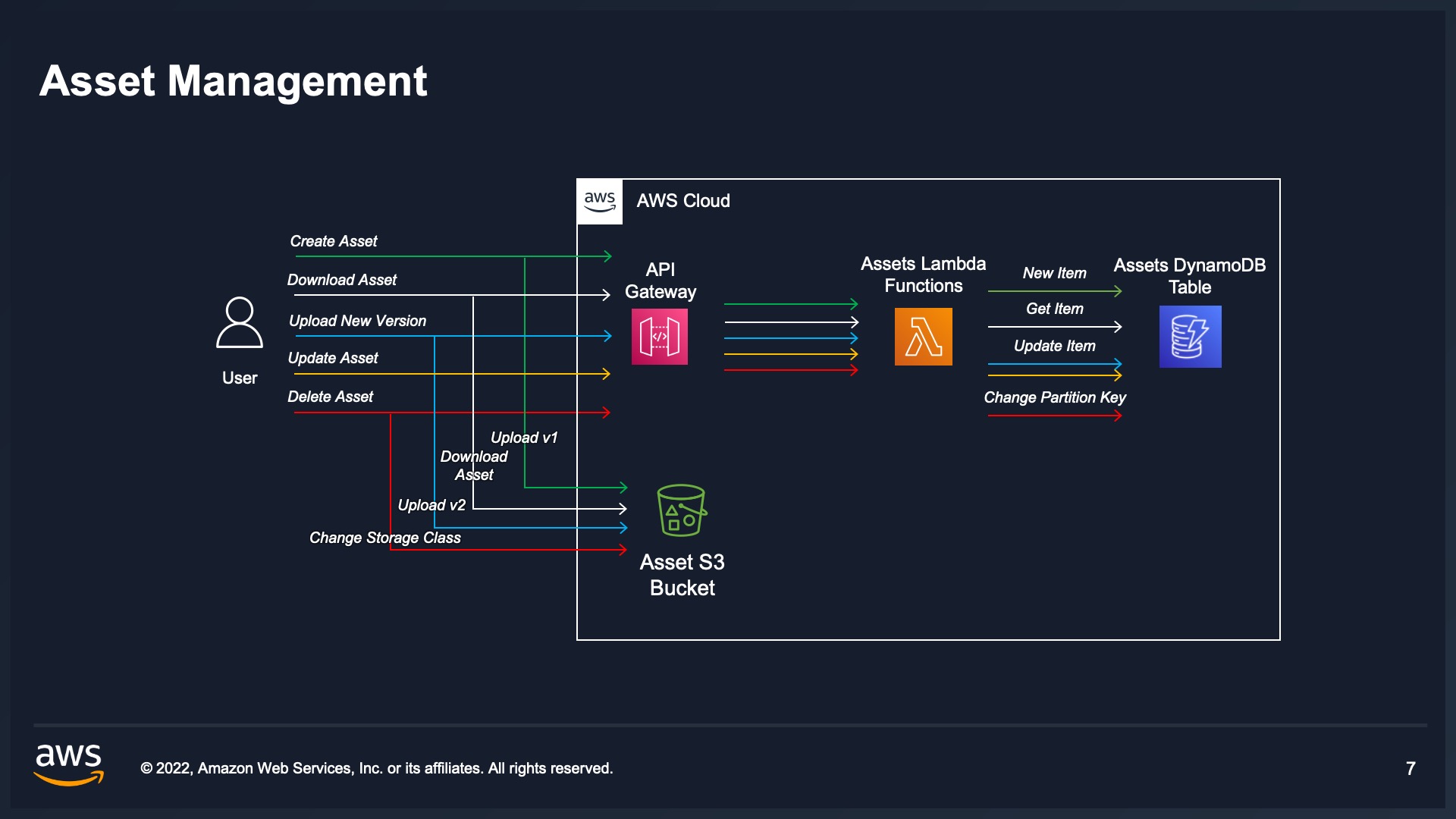Click the Create Asset label
The height and width of the screenshot is (819, 1456).
334,241
